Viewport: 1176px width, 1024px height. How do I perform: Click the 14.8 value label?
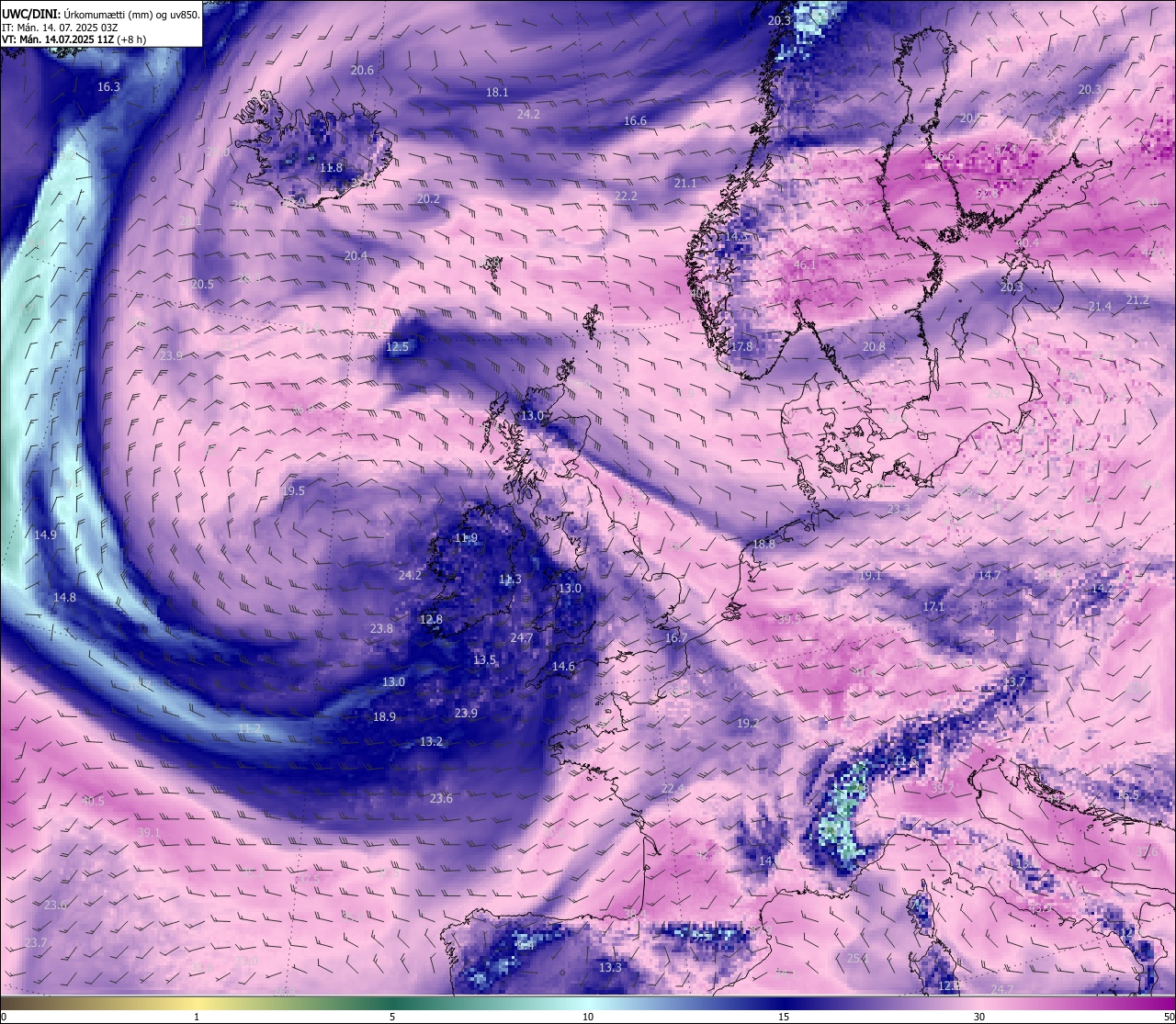64,597
